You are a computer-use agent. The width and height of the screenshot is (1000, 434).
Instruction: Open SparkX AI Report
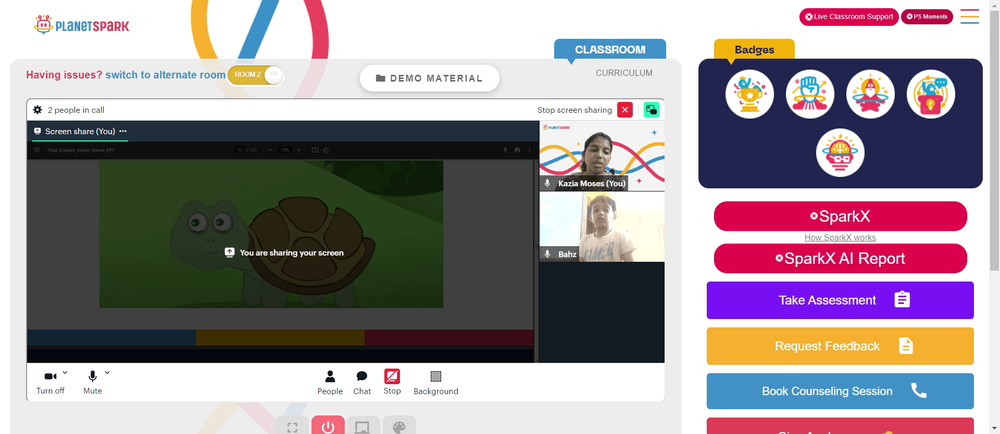pyautogui.click(x=840, y=258)
